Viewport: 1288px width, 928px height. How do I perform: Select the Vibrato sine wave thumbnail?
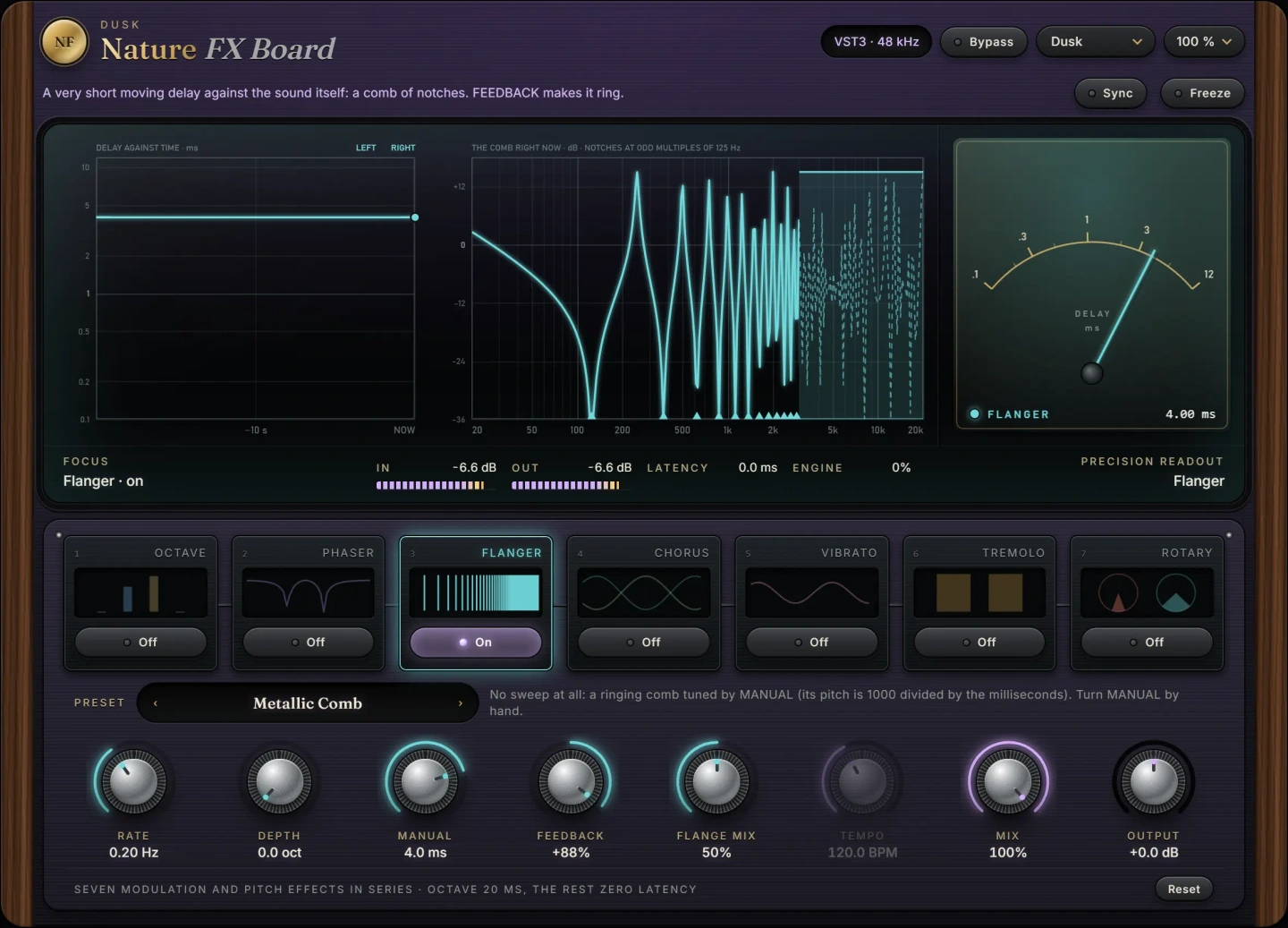coord(812,592)
